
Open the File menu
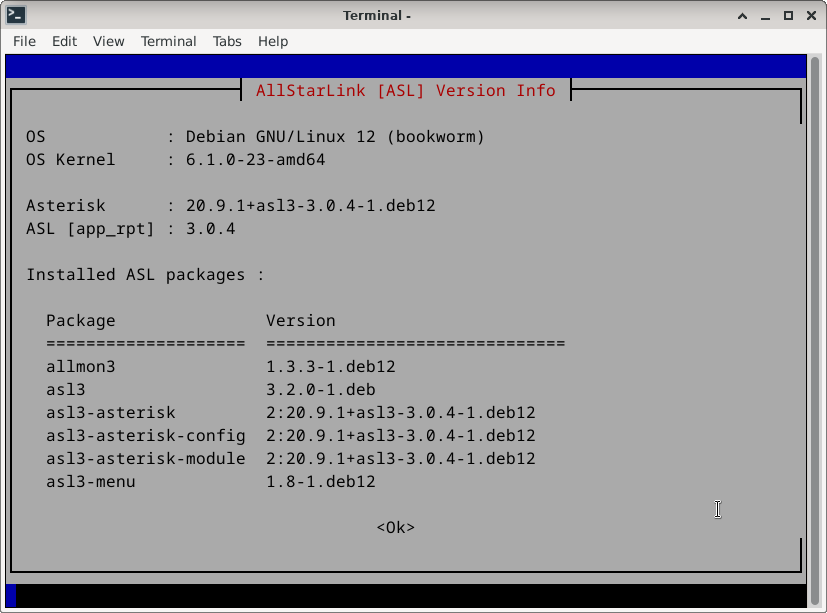[24, 41]
